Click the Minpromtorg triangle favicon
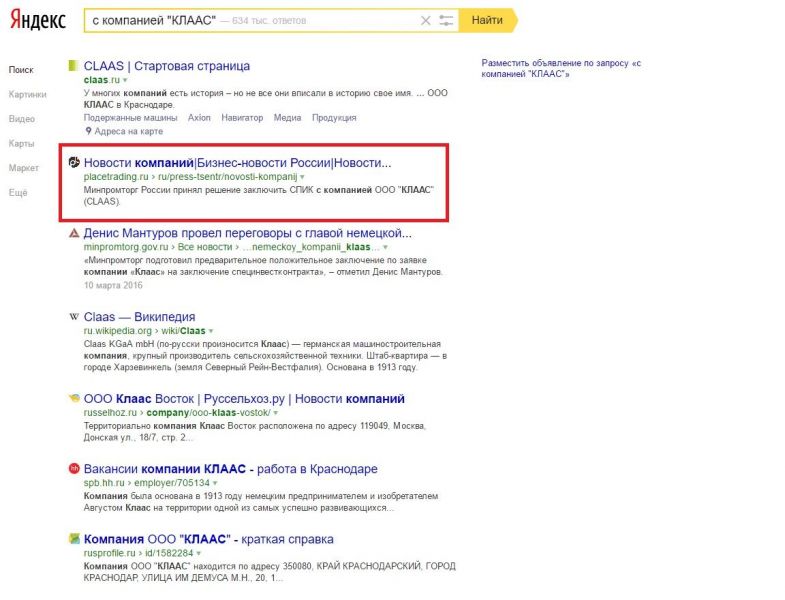The height and width of the screenshot is (600, 785). click(73, 233)
